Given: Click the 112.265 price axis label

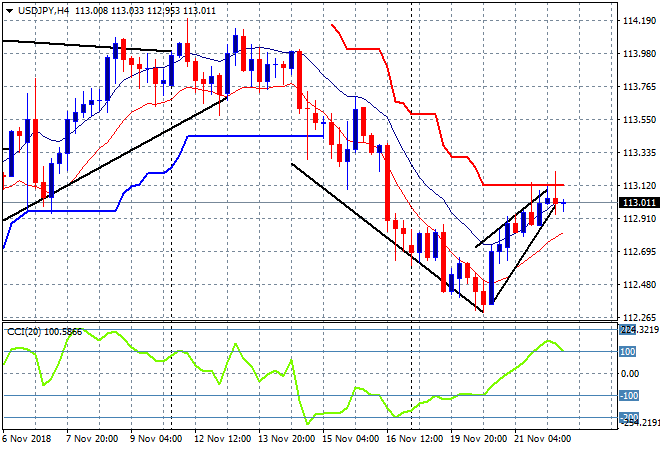Looking at the screenshot, I should point(639,317).
